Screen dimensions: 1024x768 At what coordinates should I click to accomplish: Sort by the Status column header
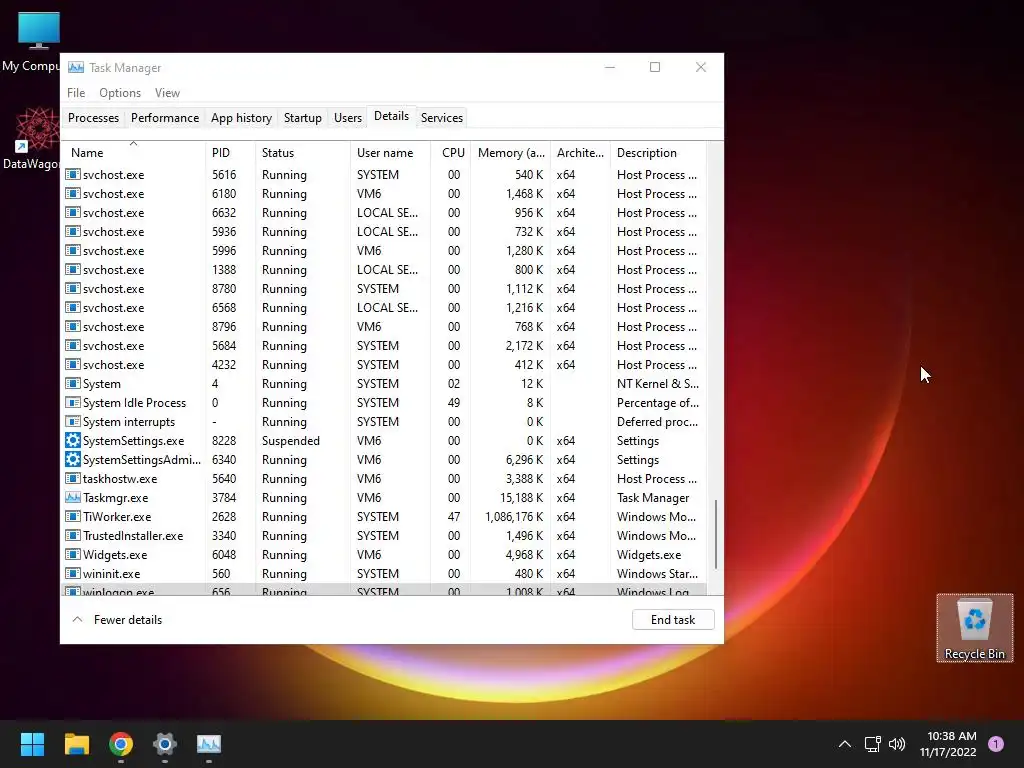302,152
